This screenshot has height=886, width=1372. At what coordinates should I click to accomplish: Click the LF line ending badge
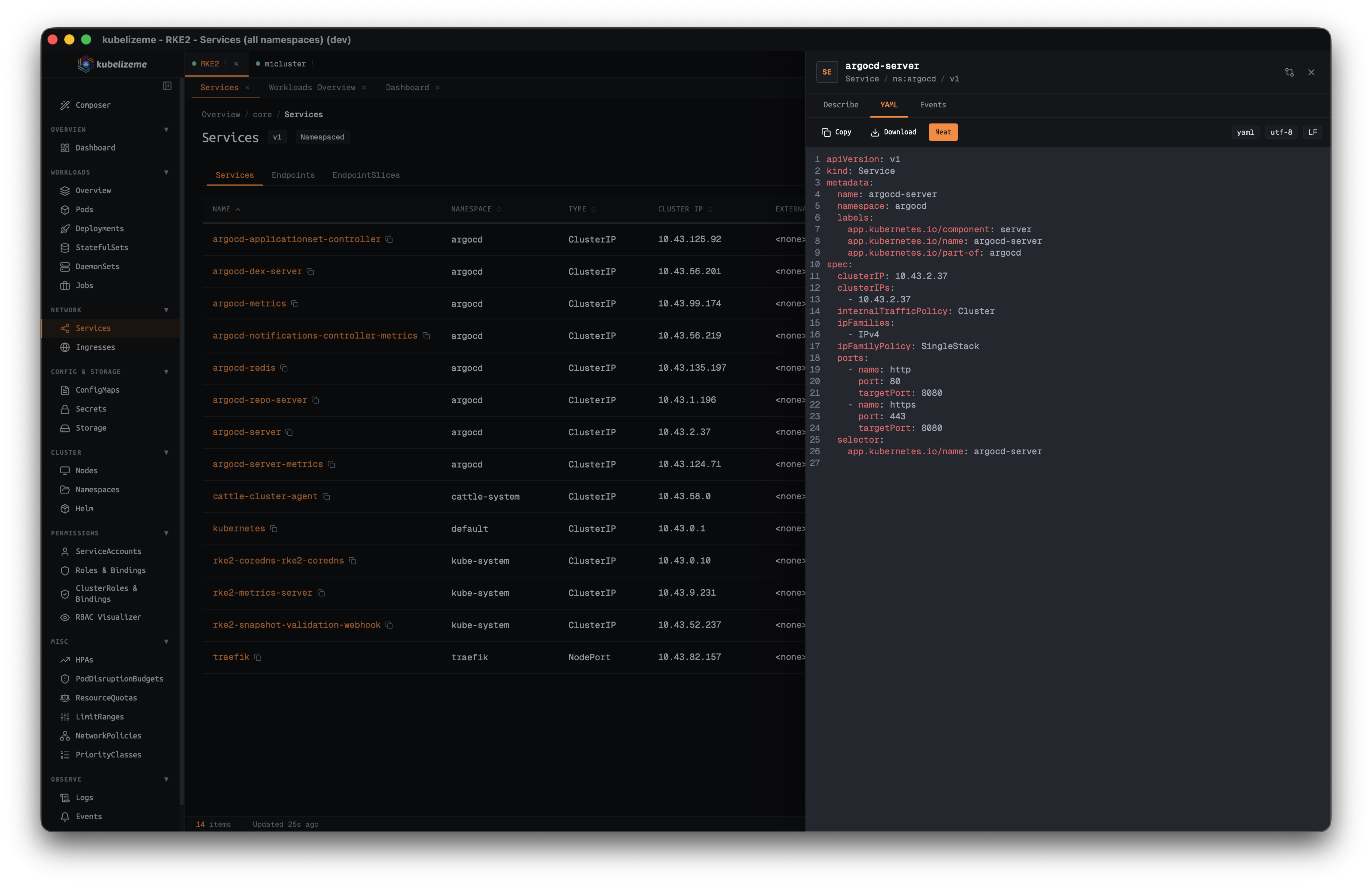click(1312, 132)
